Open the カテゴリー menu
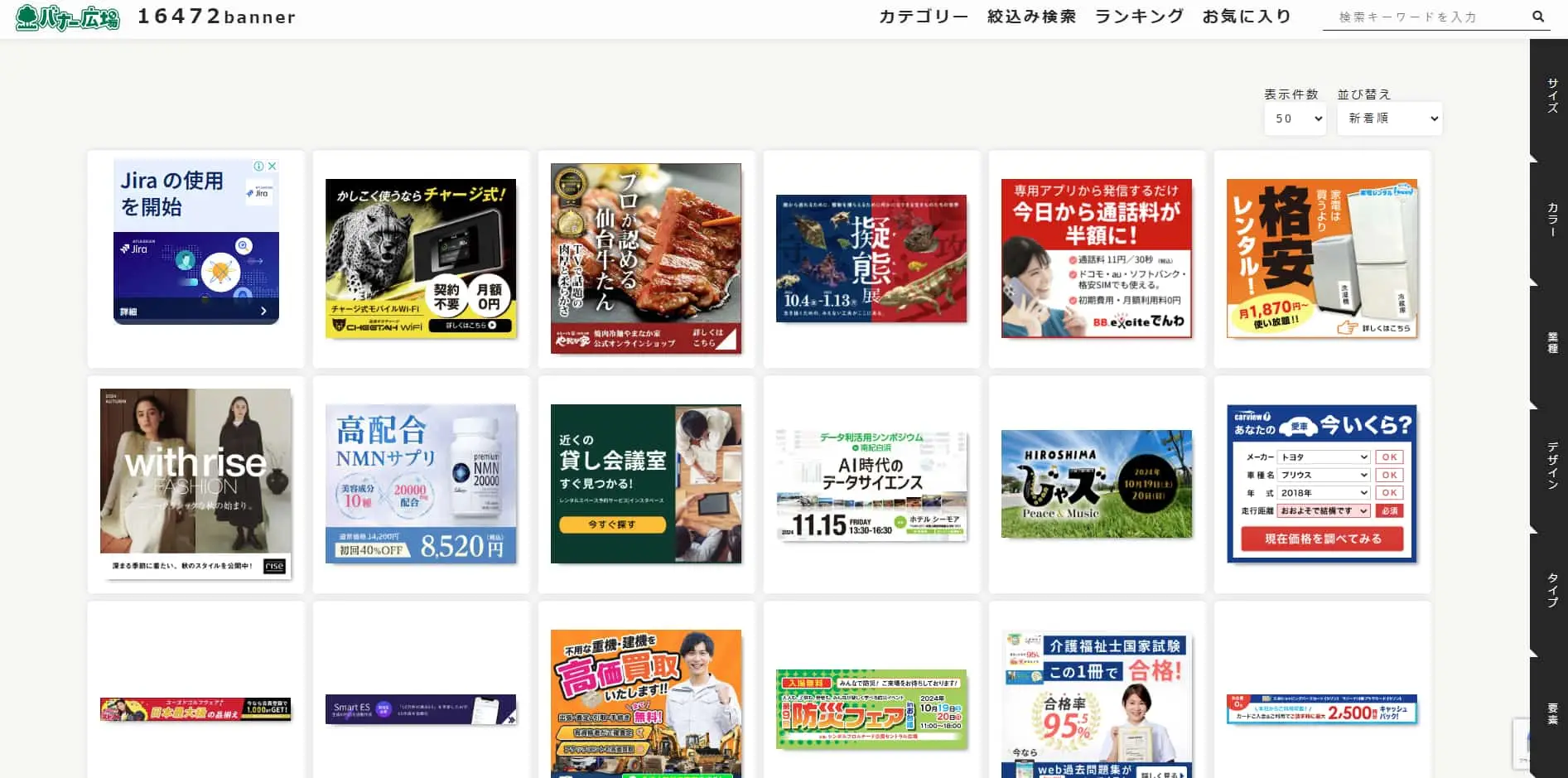 point(924,17)
